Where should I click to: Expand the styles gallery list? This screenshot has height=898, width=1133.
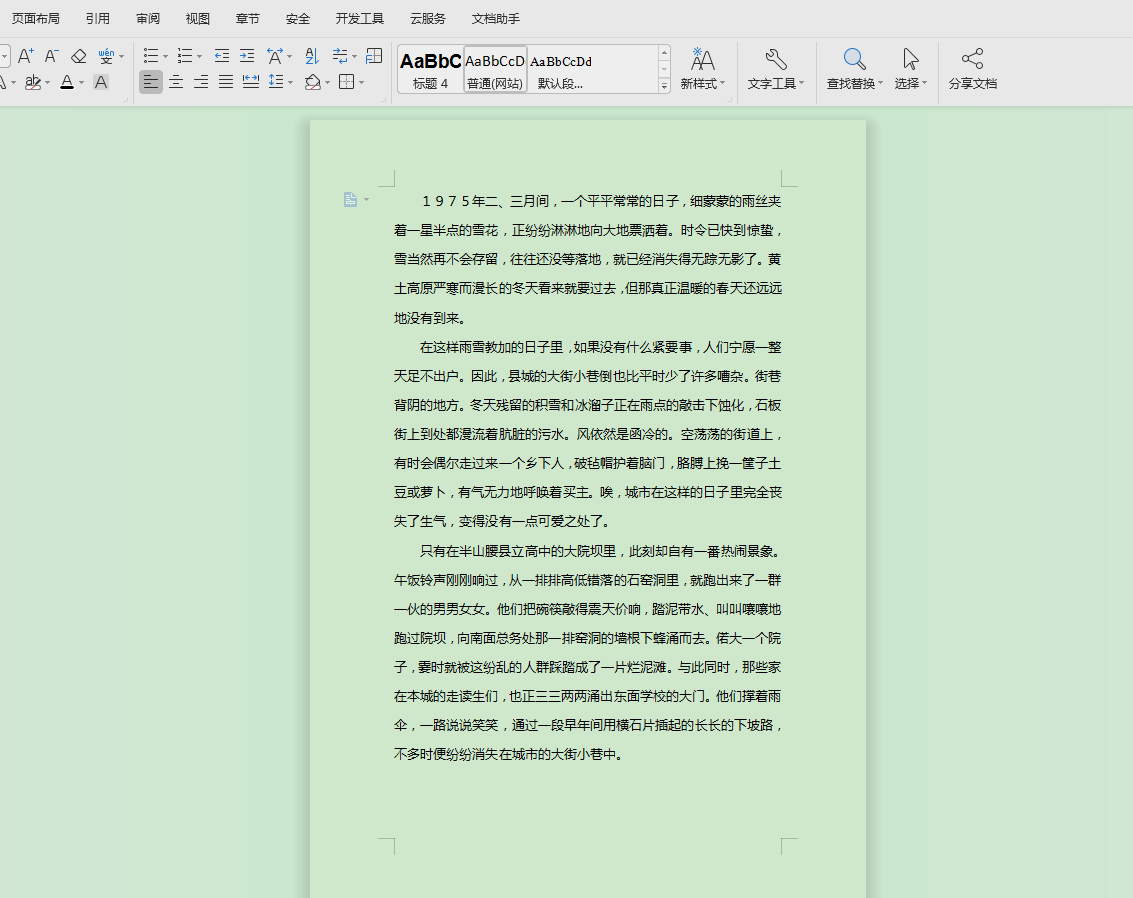[x=664, y=87]
